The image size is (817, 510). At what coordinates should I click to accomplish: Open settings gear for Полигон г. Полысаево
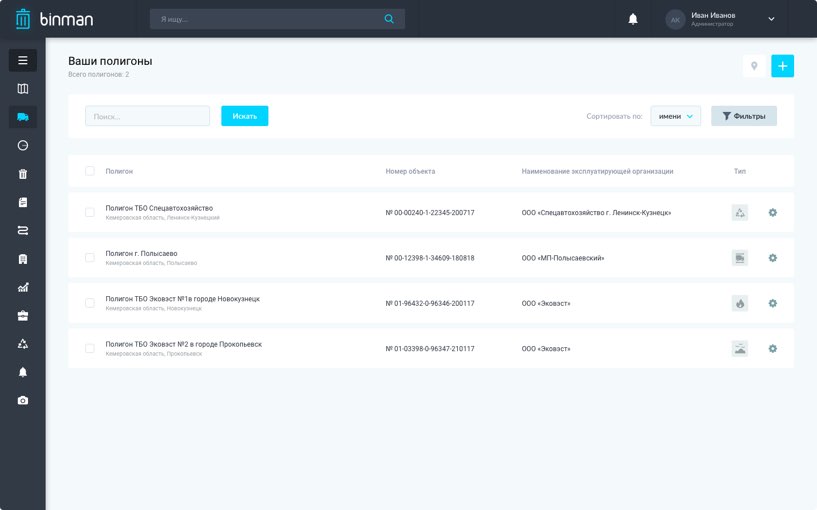tap(772, 258)
